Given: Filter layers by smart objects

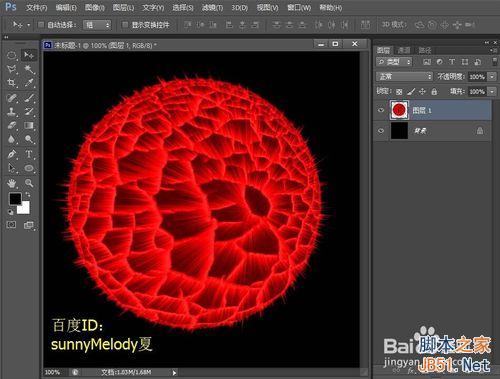Looking at the screenshot, I should [478, 62].
